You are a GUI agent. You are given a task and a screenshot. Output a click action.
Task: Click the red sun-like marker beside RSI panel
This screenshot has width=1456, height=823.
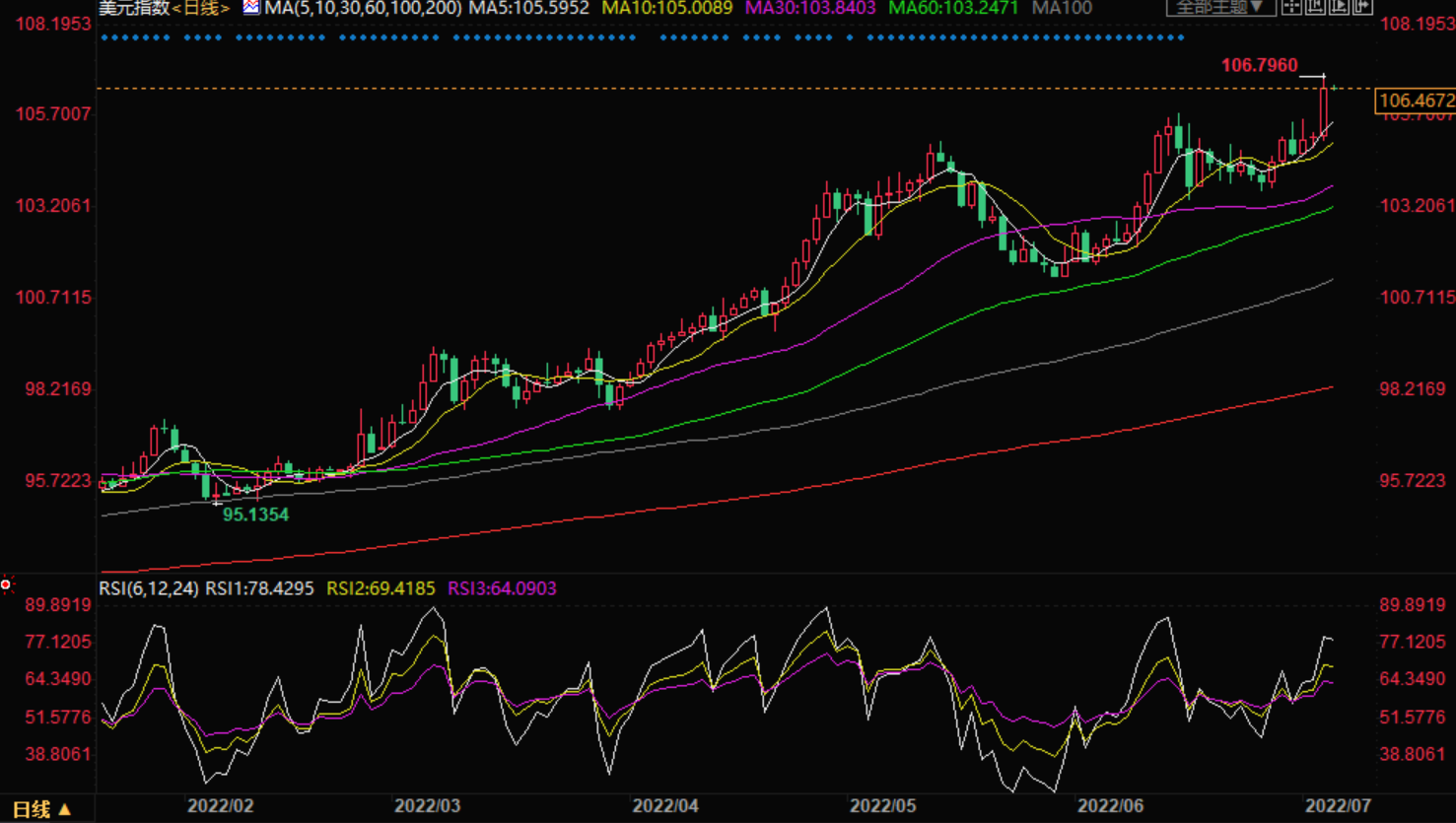(x=6, y=584)
